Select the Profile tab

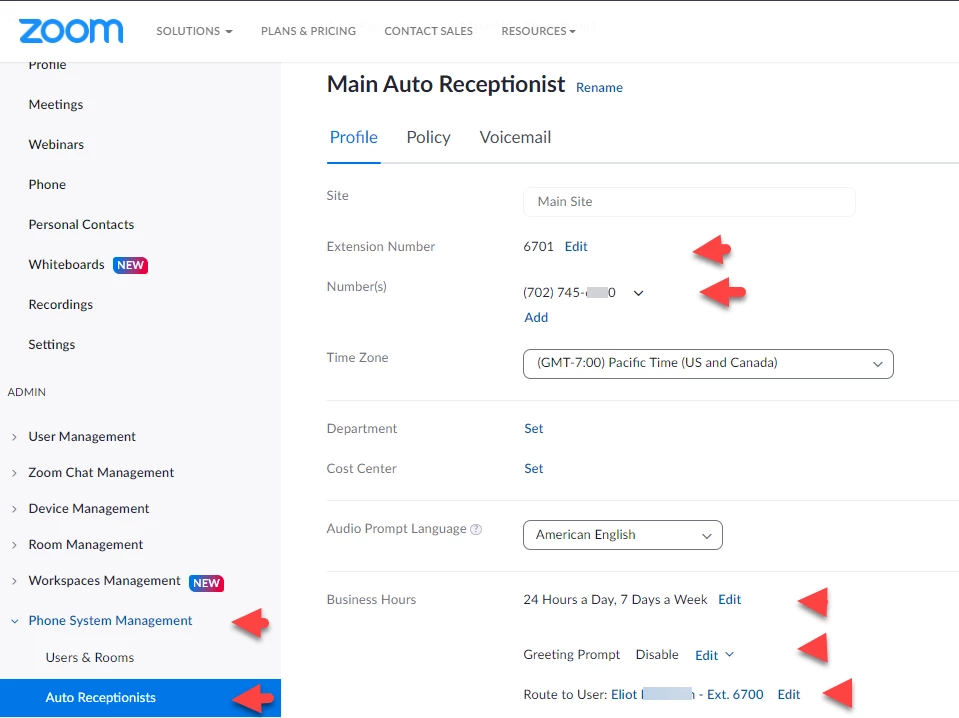click(x=354, y=137)
